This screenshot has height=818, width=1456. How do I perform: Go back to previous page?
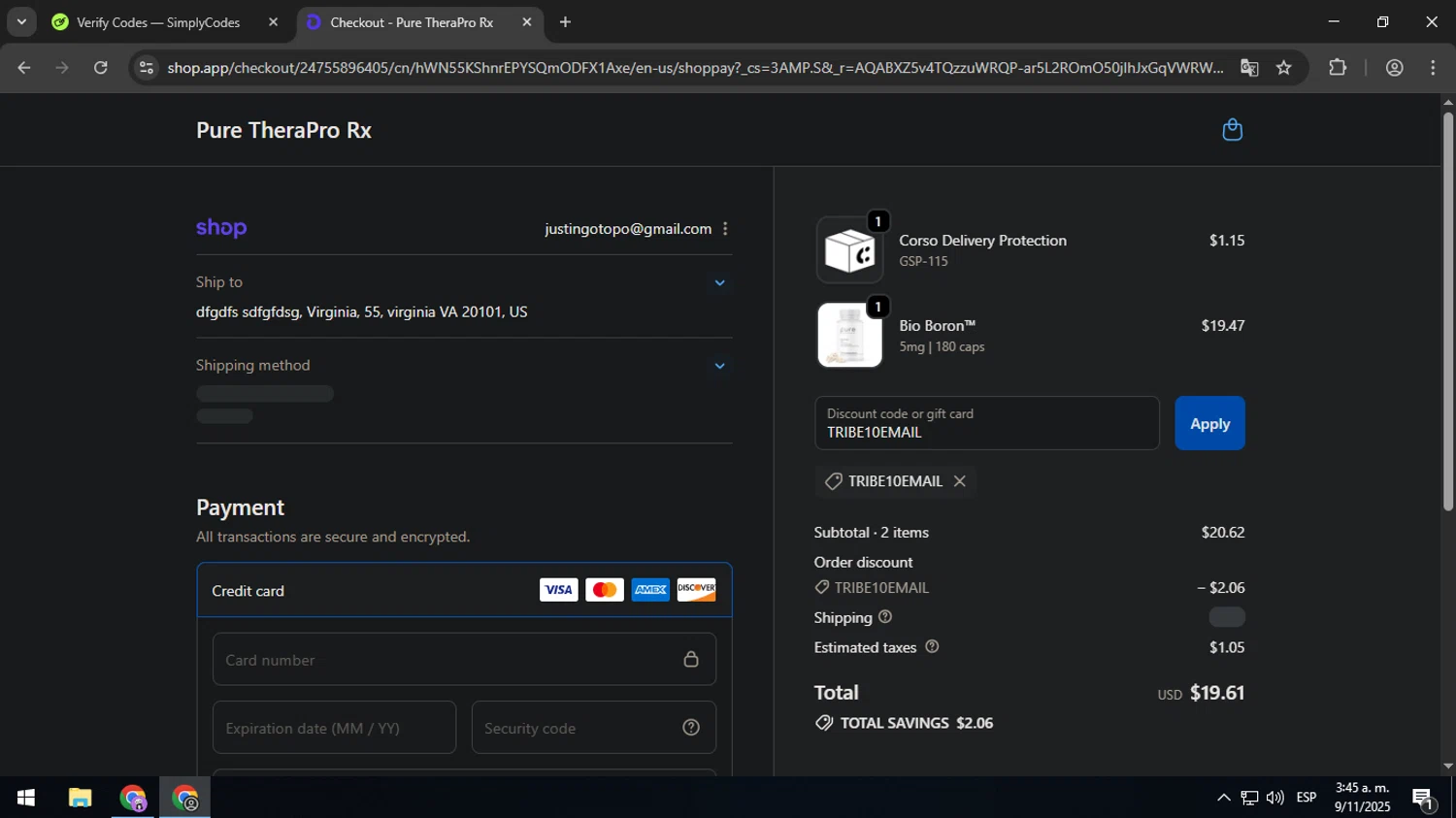(24, 68)
